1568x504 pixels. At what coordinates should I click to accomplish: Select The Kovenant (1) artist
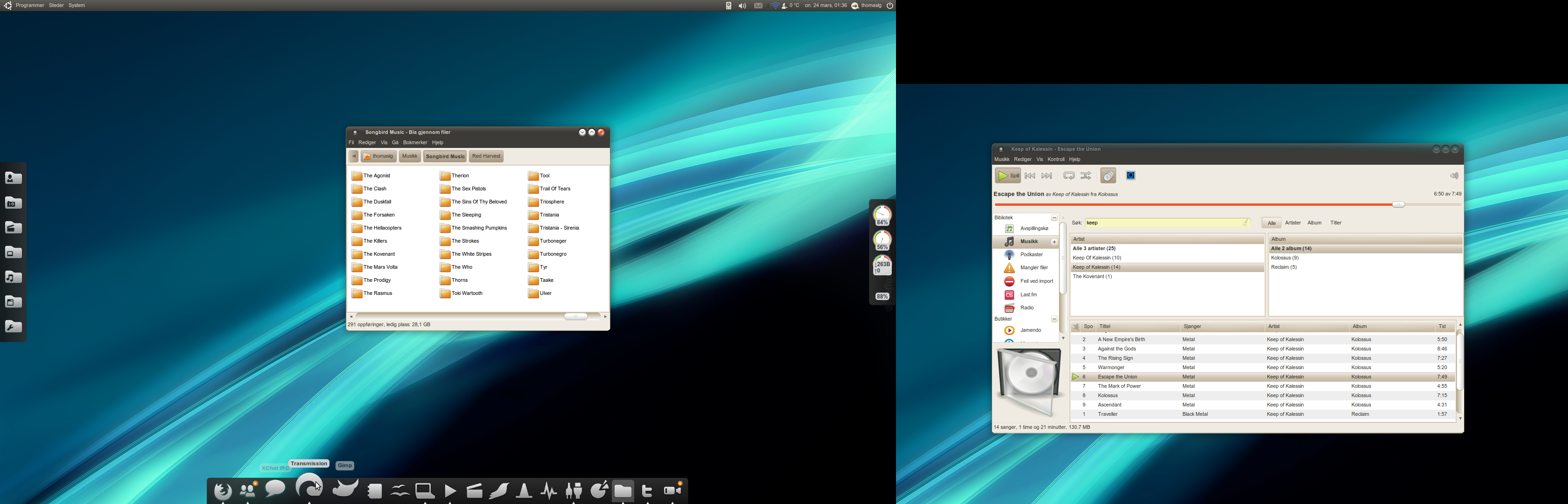pyautogui.click(x=1168, y=277)
